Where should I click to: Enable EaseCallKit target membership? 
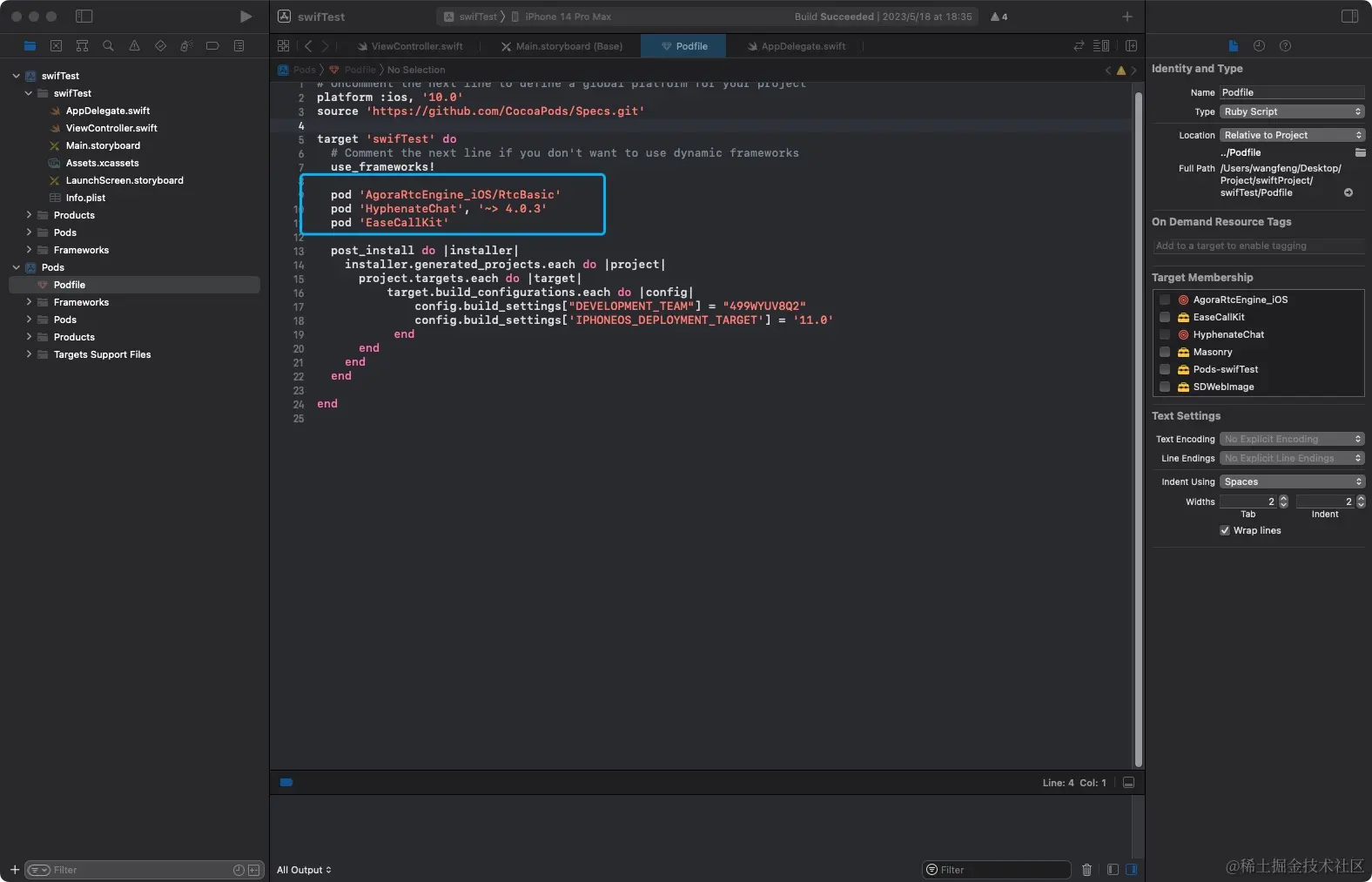tap(1165, 317)
